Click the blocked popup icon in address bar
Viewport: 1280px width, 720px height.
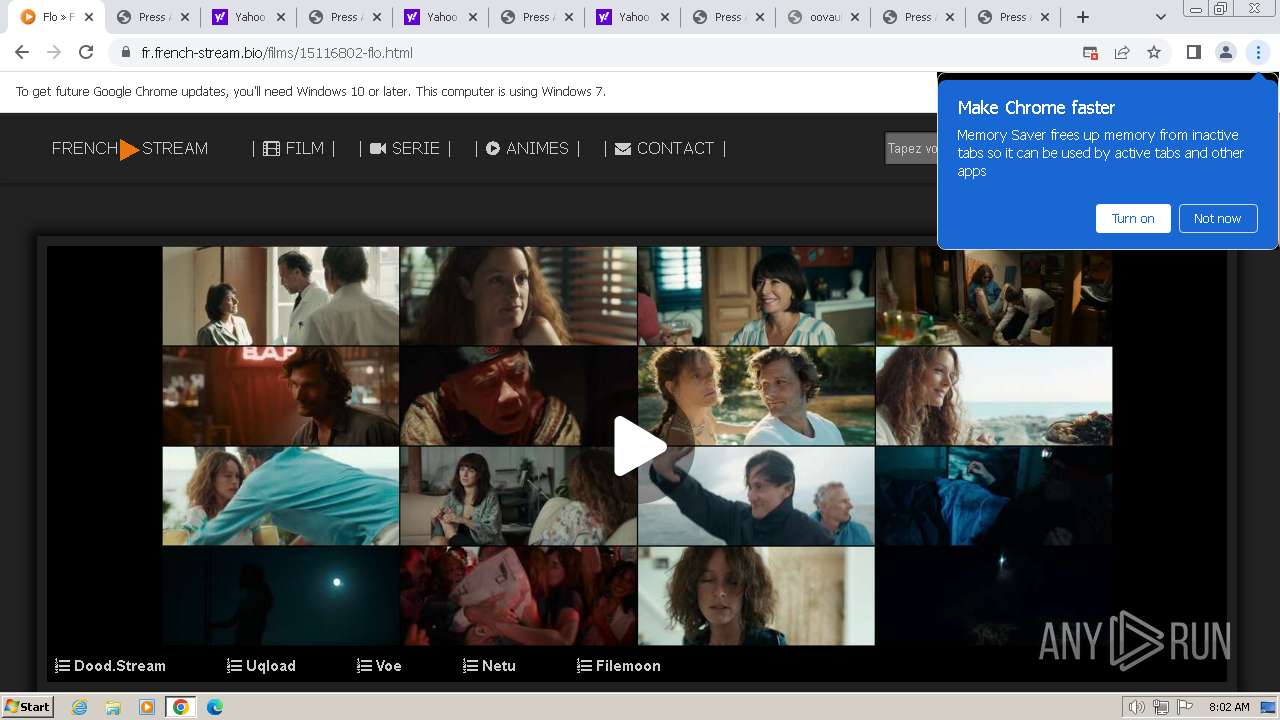tap(1090, 53)
